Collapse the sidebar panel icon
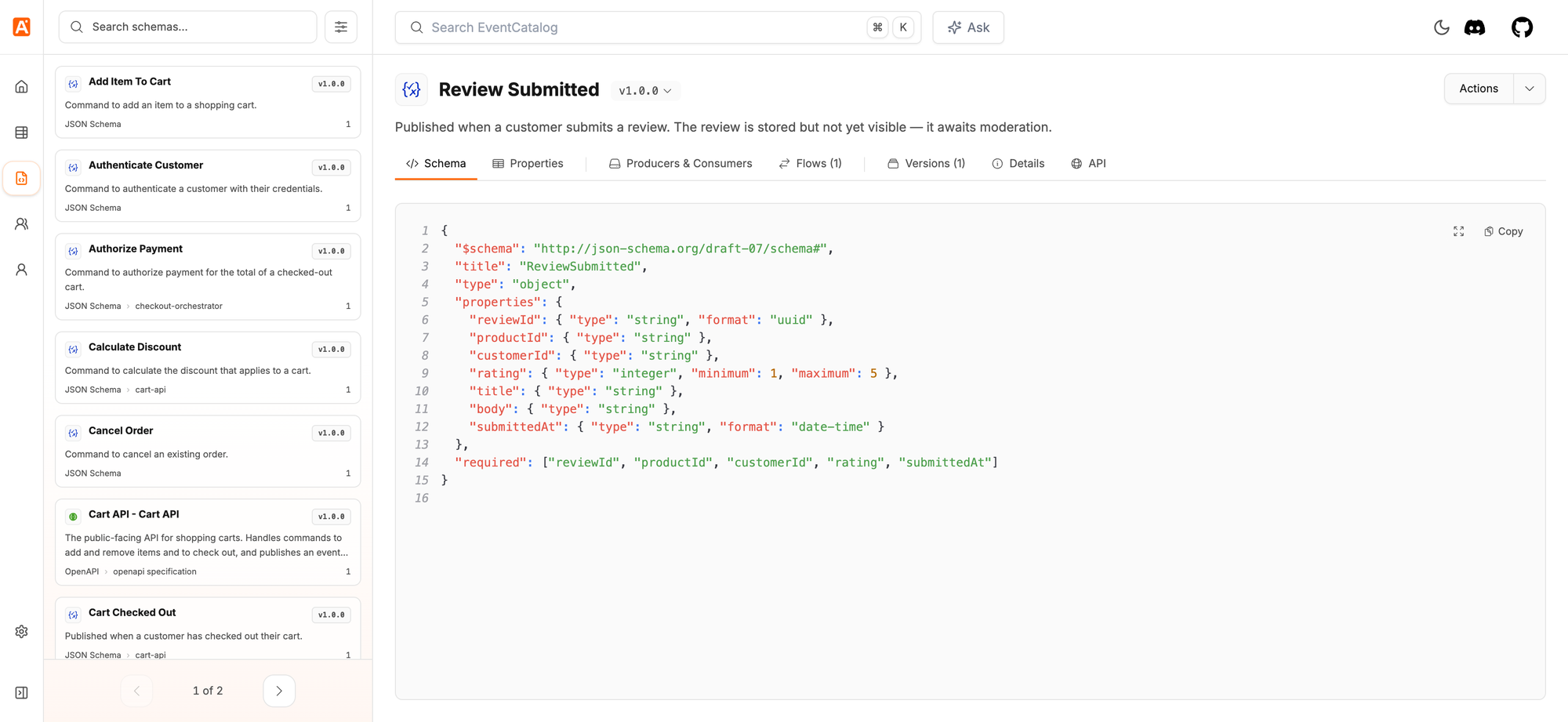Image resolution: width=1568 pixels, height=722 pixels. [x=22, y=693]
